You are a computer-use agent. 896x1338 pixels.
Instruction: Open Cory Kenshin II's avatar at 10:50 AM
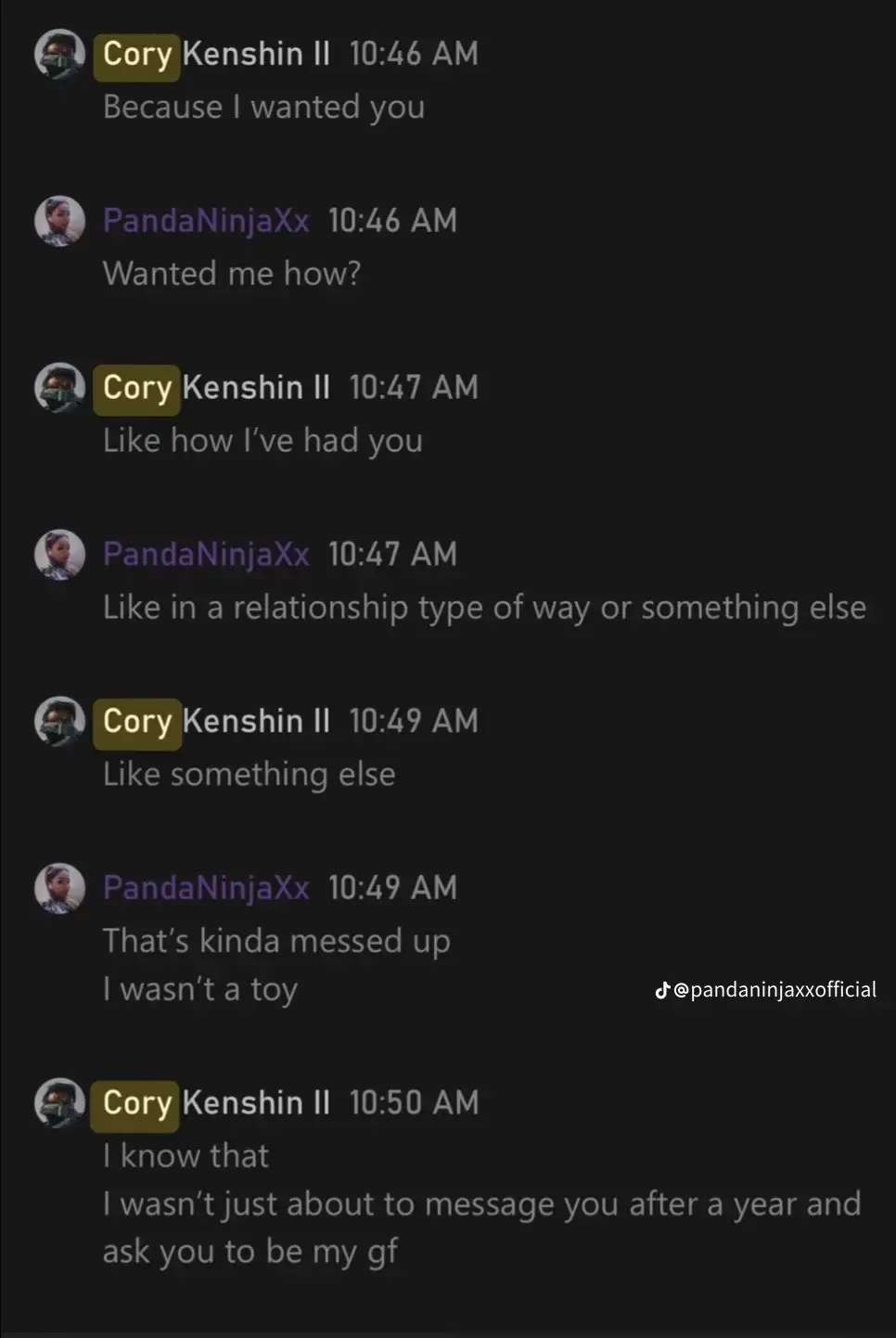click(58, 1103)
